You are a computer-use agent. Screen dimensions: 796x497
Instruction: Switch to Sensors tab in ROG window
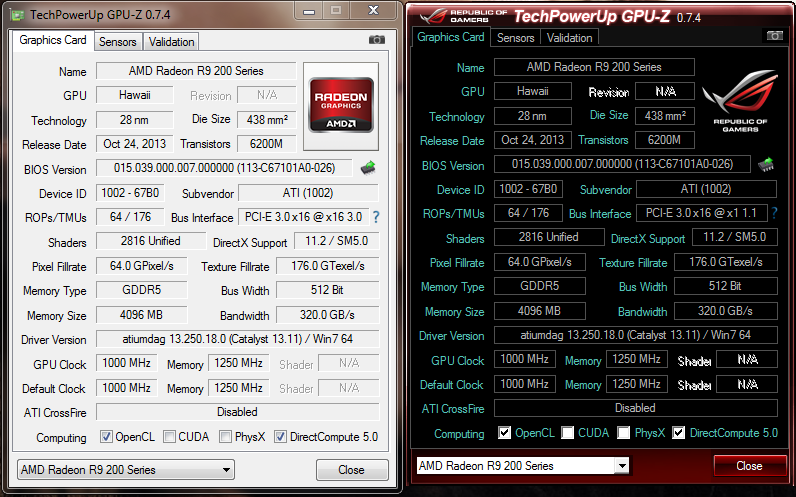click(516, 38)
